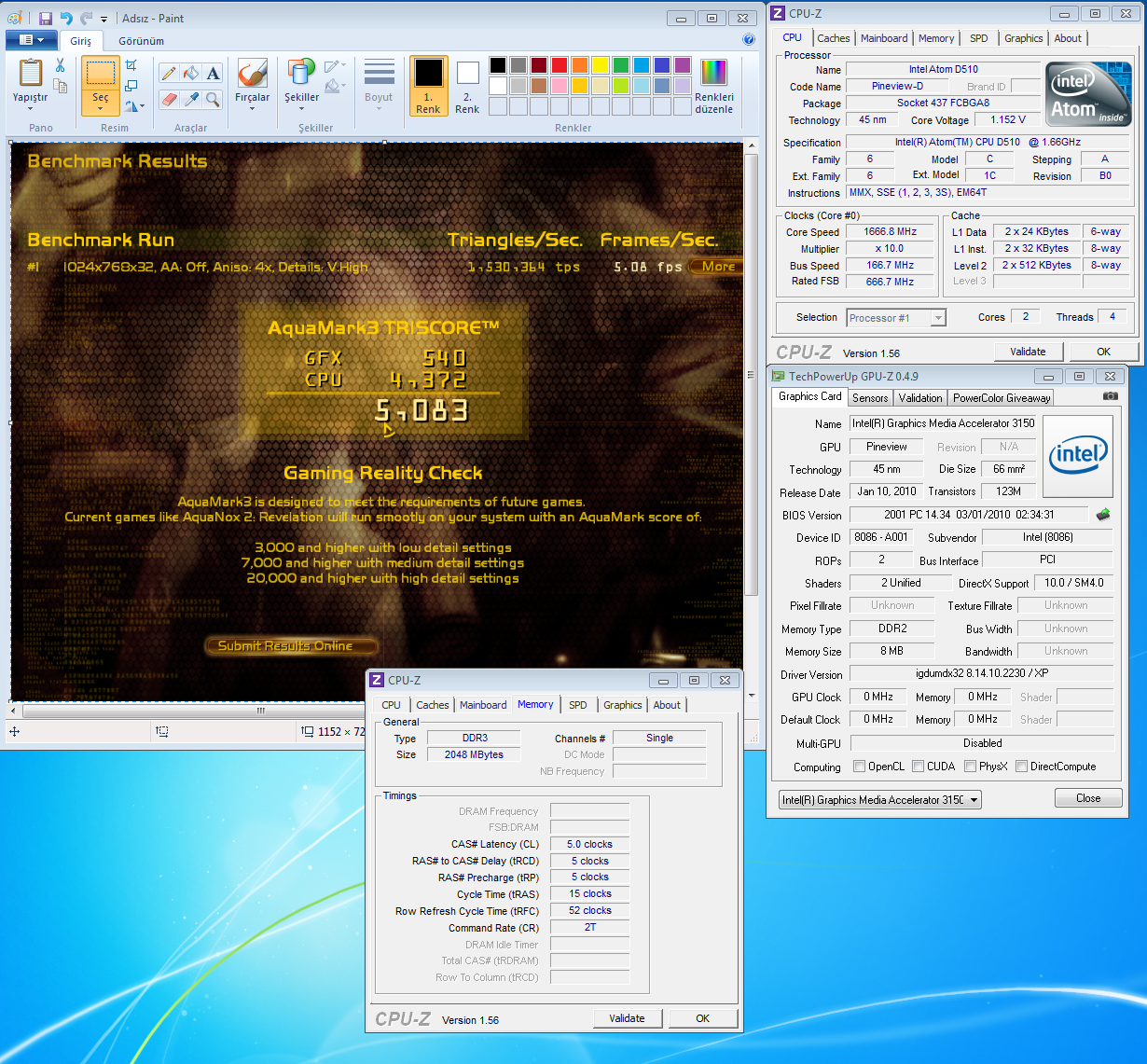Click the Yapıştır clipboard paste icon
1147x1064 pixels.
(x=30, y=73)
